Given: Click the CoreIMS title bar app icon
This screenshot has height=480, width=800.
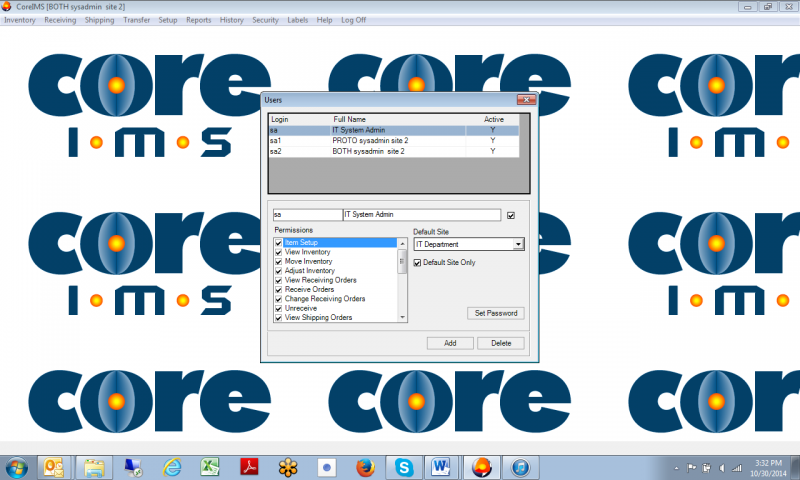Looking at the screenshot, I should (x=7, y=7).
